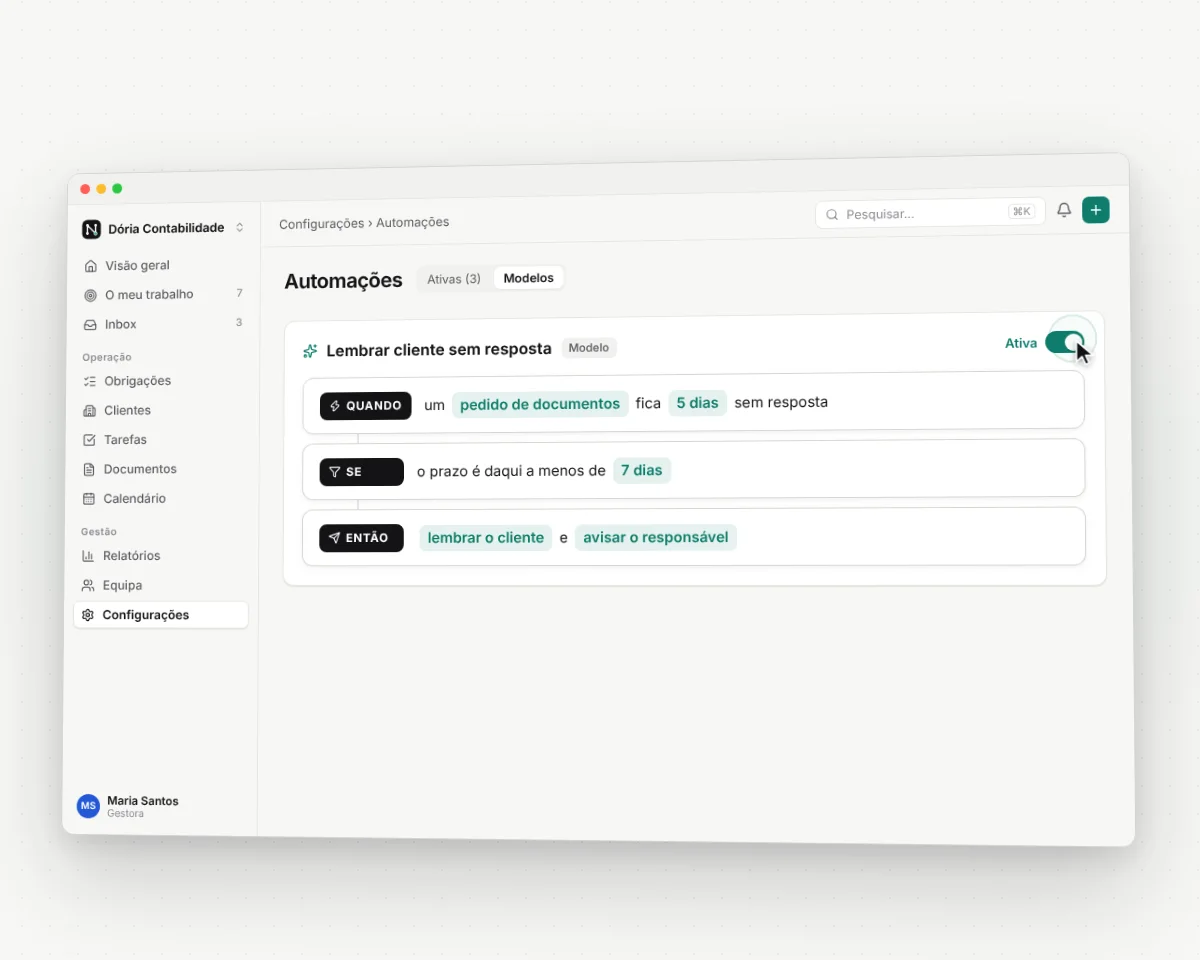Click the sparkle icon beside Lembrar cliente
1200x960 pixels.
[x=310, y=351]
